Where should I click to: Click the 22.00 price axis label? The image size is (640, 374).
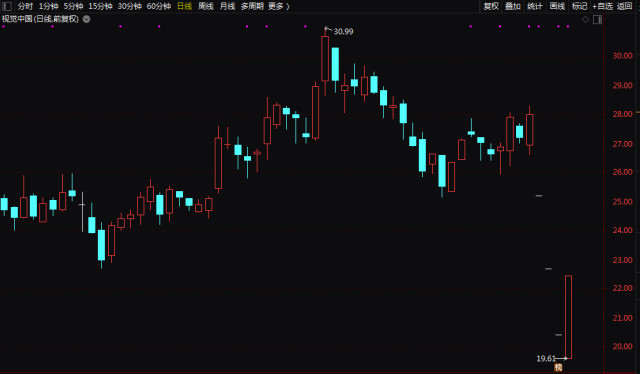pyautogui.click(x=622, y=288)
